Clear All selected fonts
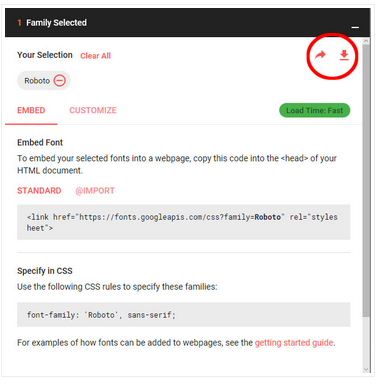Screen dimensions: 378x384 click(95, 56)
